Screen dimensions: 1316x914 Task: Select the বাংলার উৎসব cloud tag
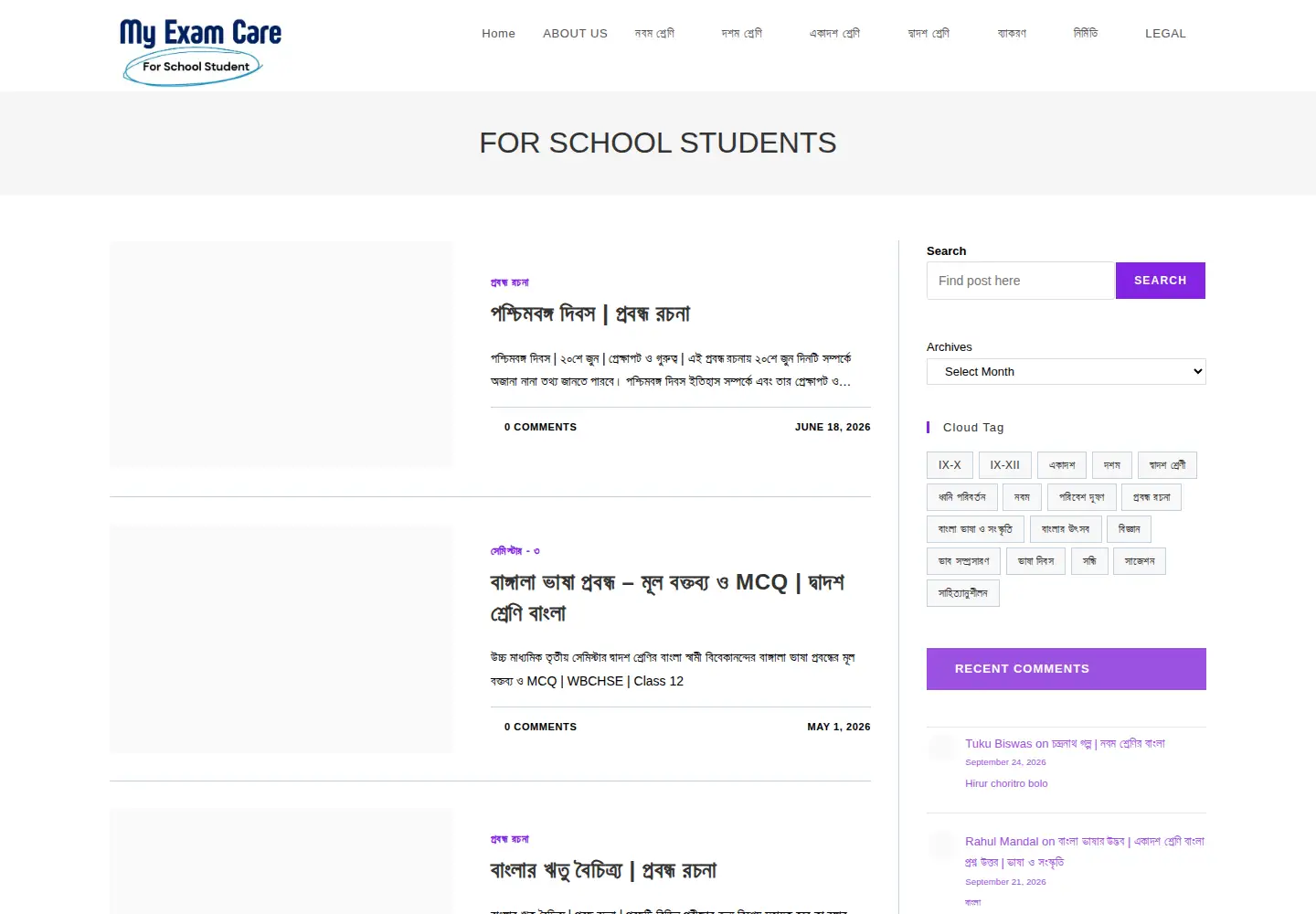click(x=1066, y=529)
